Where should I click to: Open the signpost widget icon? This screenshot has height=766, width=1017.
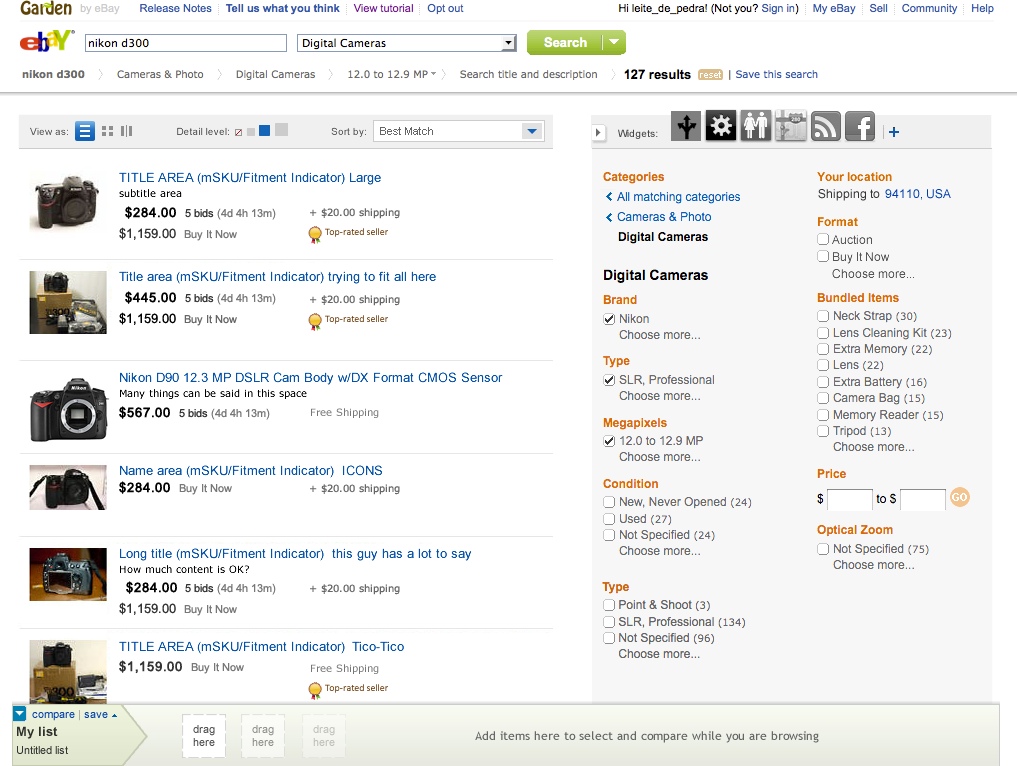(791, 126)
